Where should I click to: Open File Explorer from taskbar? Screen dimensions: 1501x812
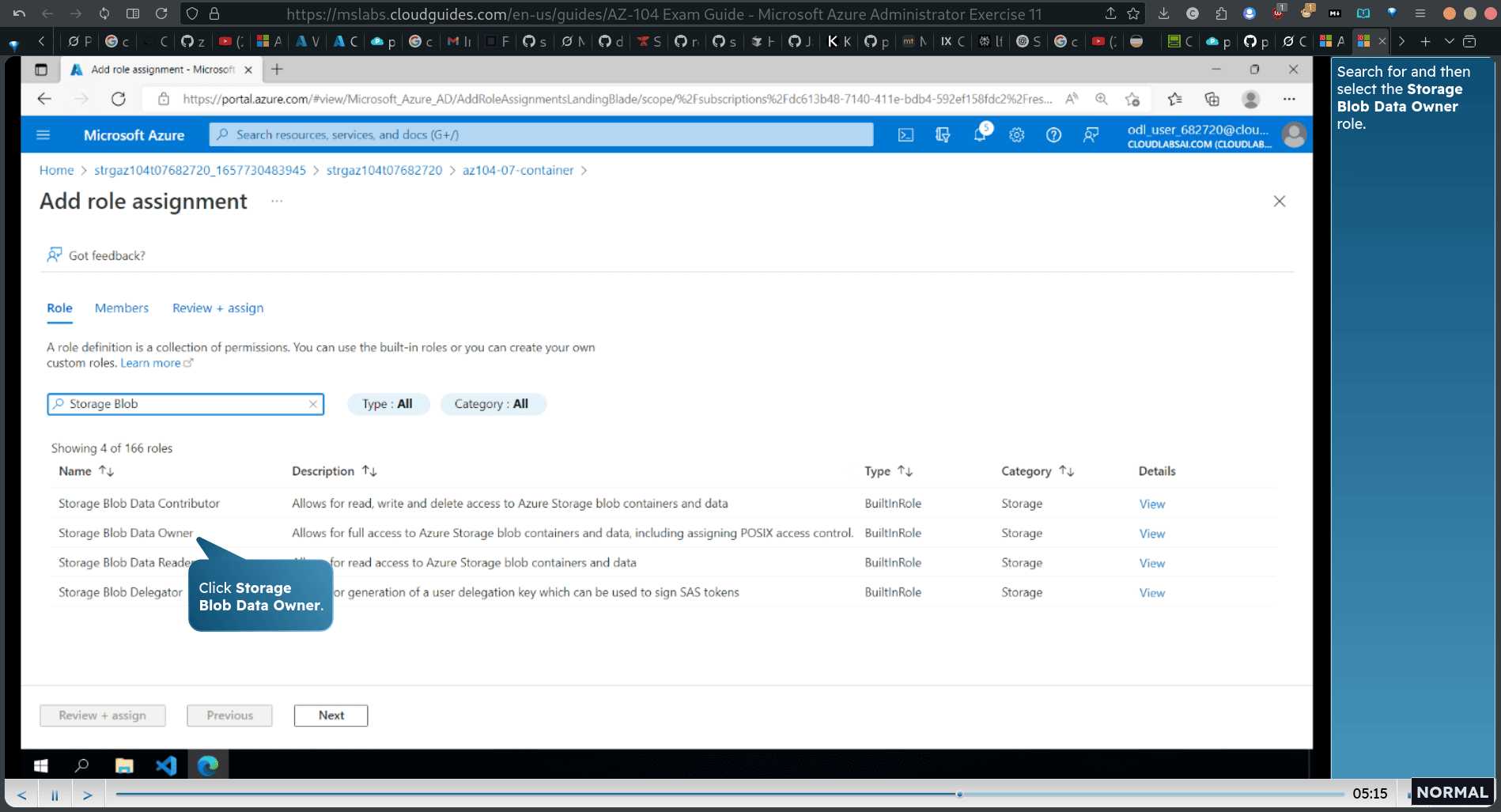[124, 765]
